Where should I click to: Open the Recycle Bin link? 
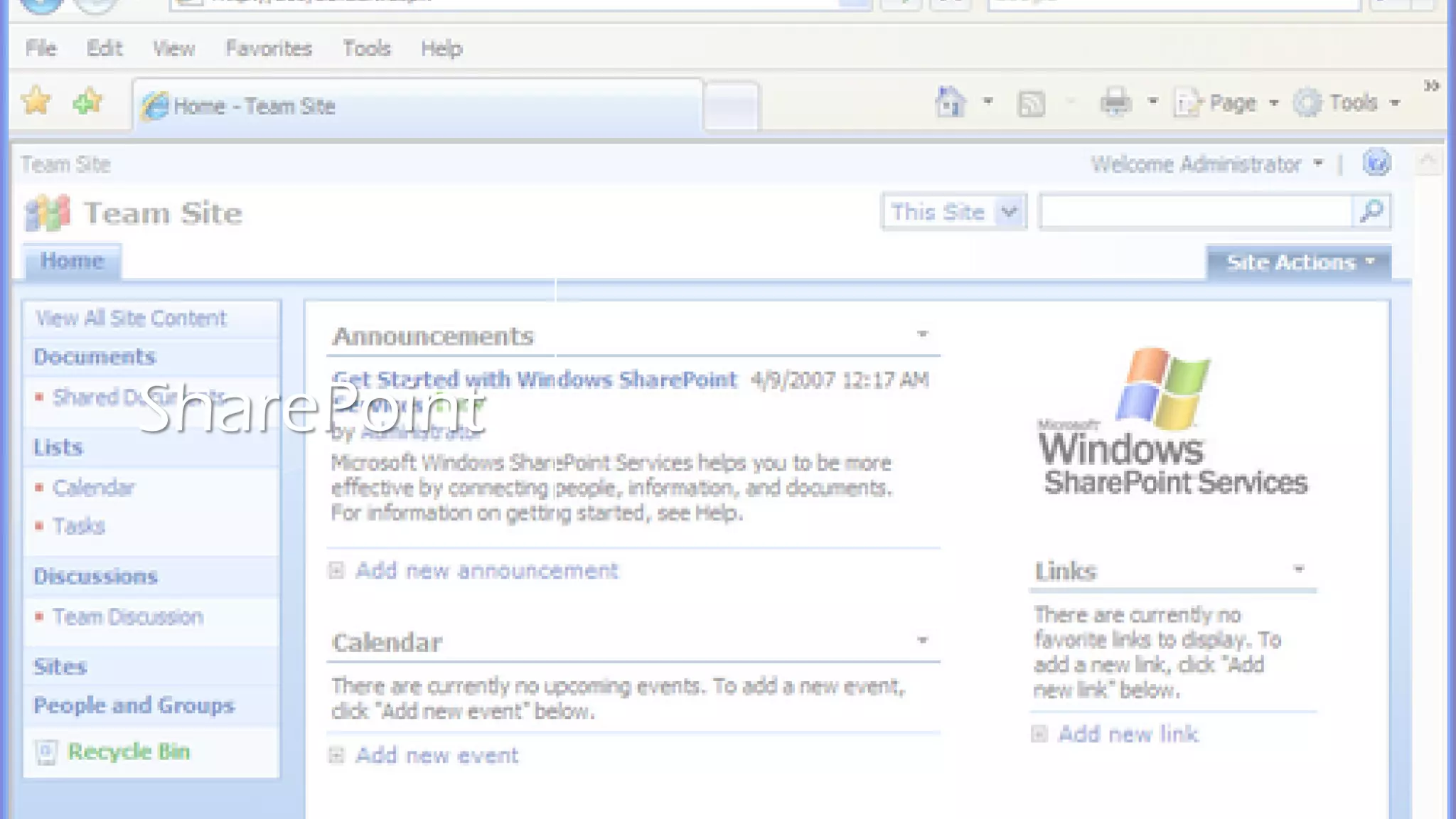(129, 751)
